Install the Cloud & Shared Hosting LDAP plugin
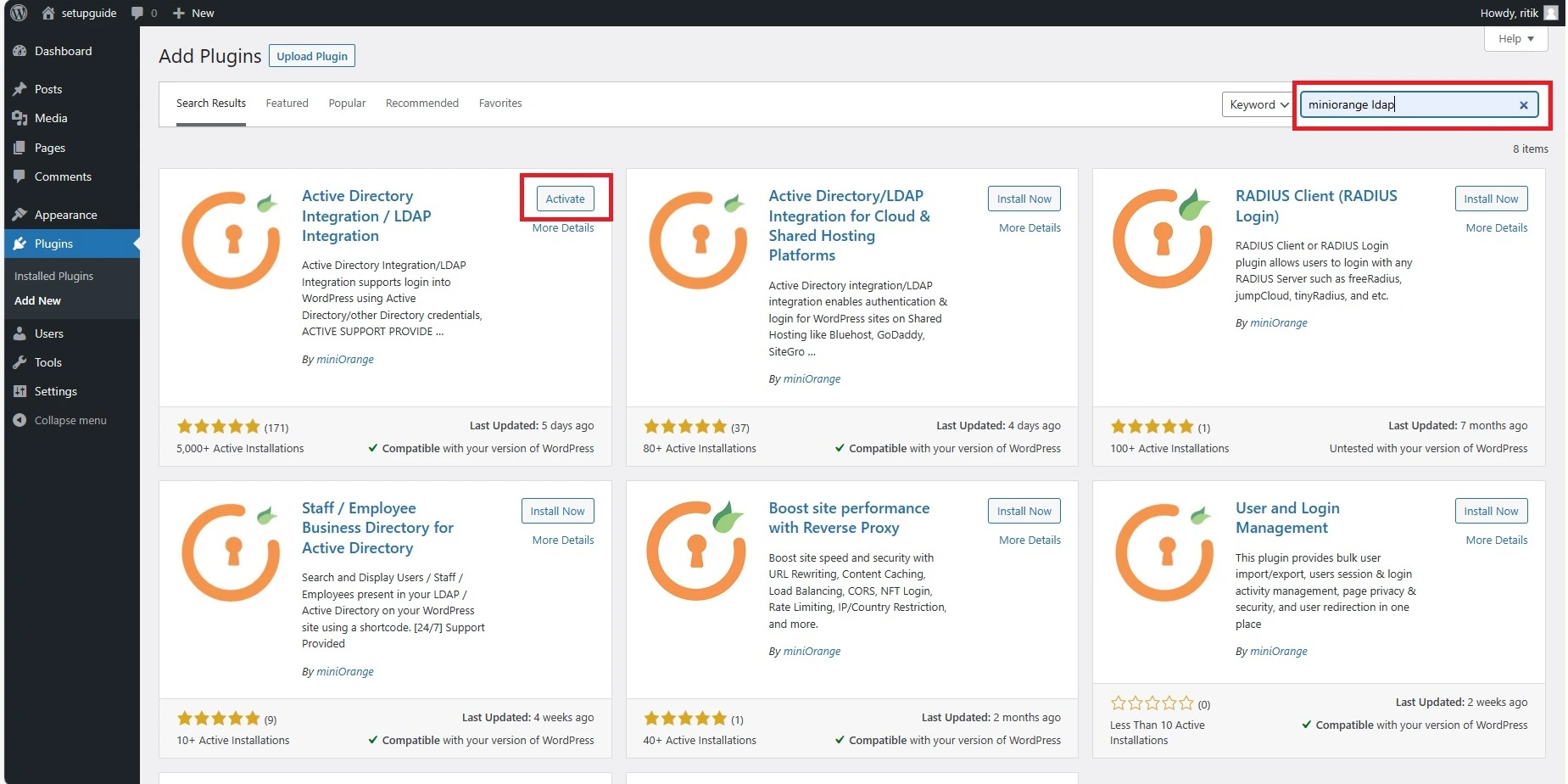 point(1024,199)
